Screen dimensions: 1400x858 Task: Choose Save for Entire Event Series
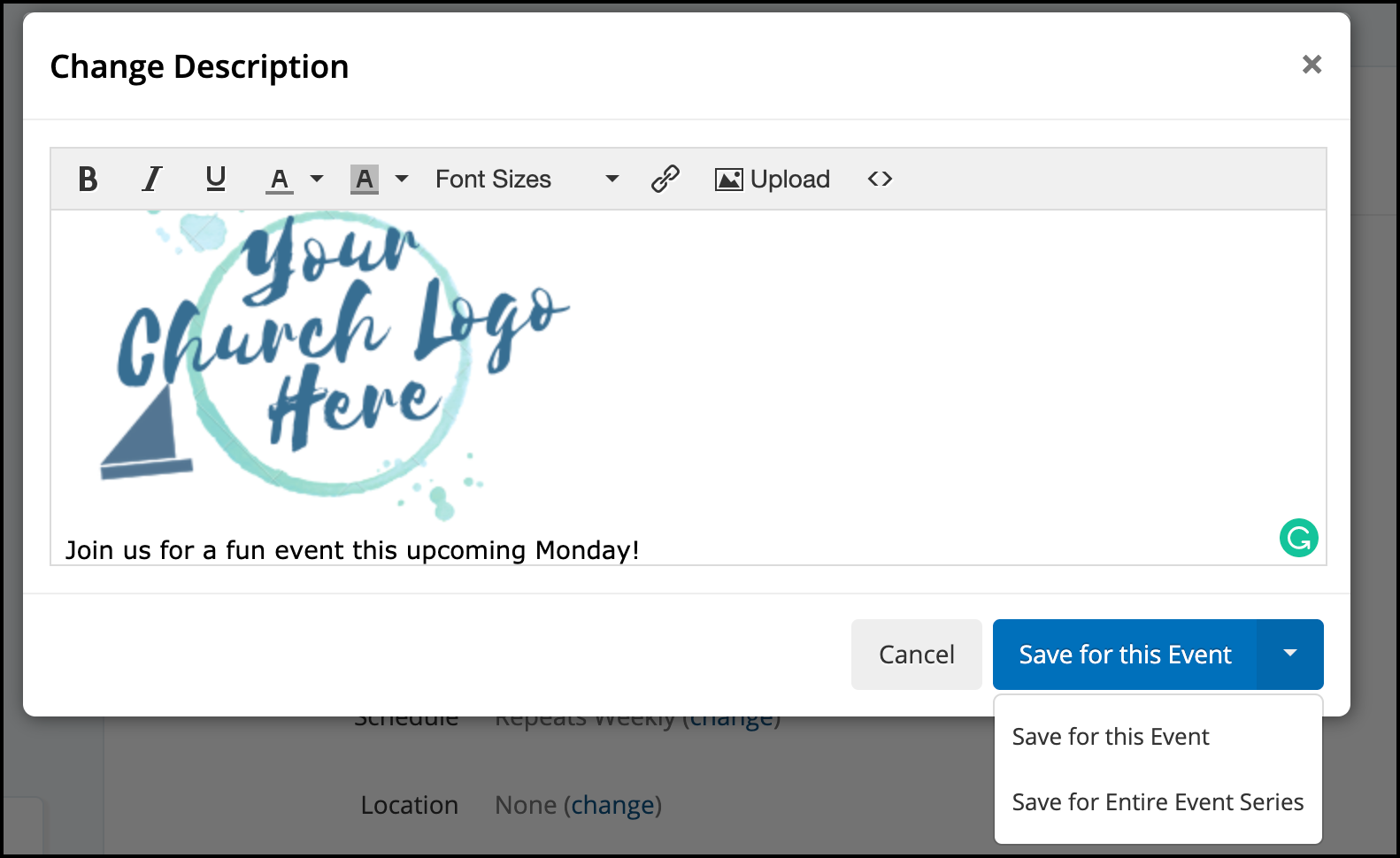(x=1158, y=802)
